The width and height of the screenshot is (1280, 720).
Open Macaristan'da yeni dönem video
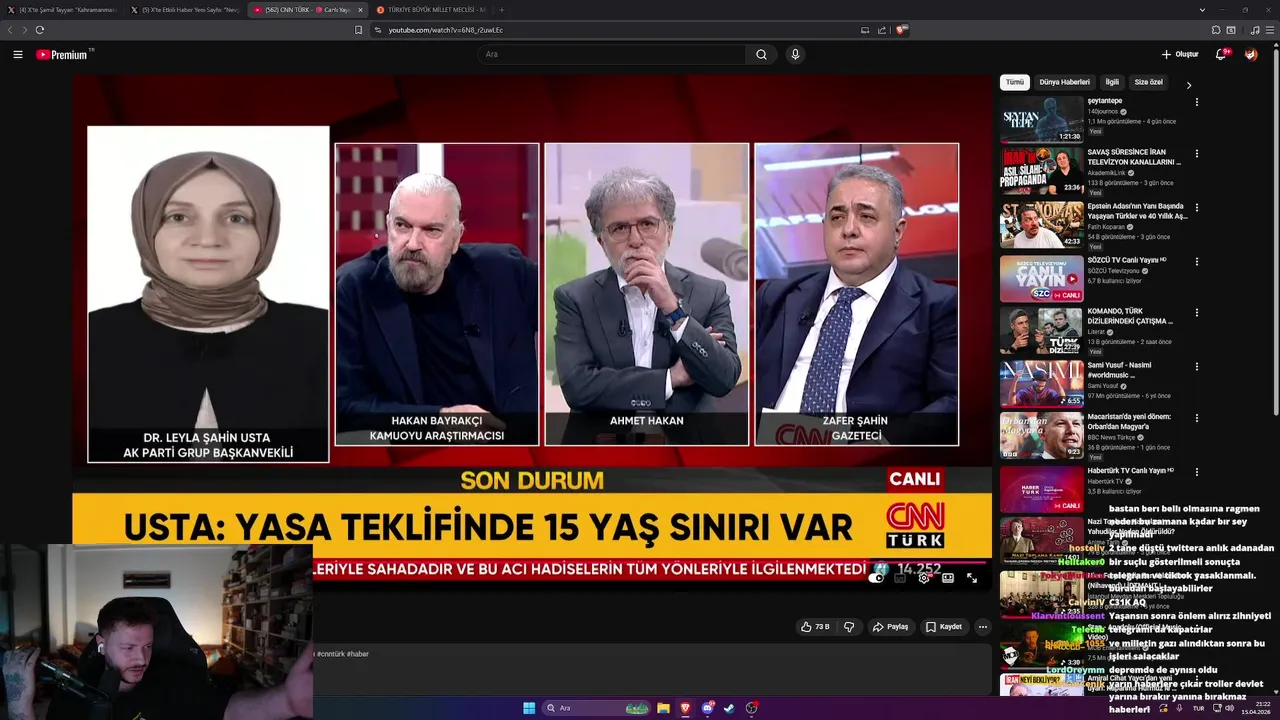click(1041, 435)
